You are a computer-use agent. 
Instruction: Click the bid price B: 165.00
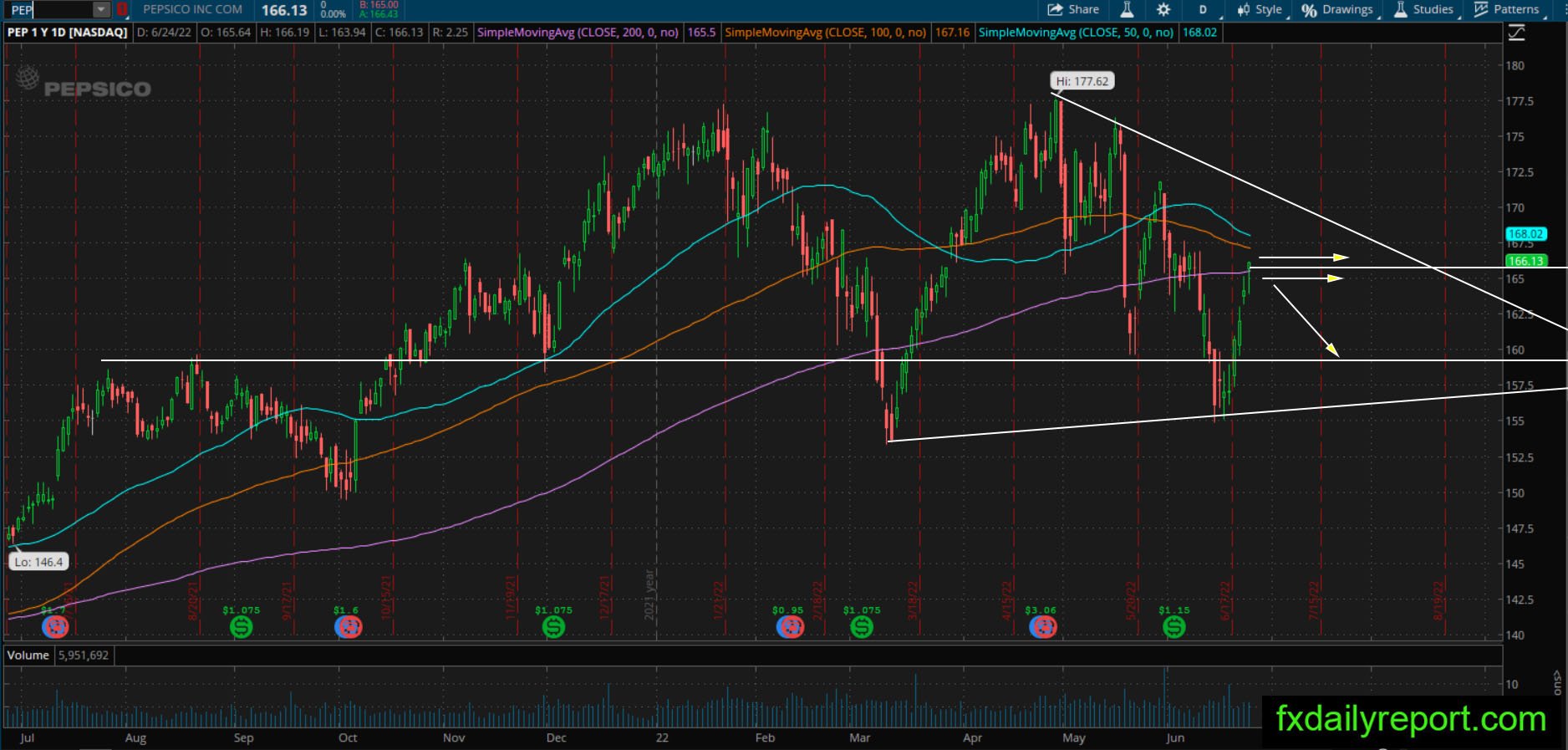[379, 5]
